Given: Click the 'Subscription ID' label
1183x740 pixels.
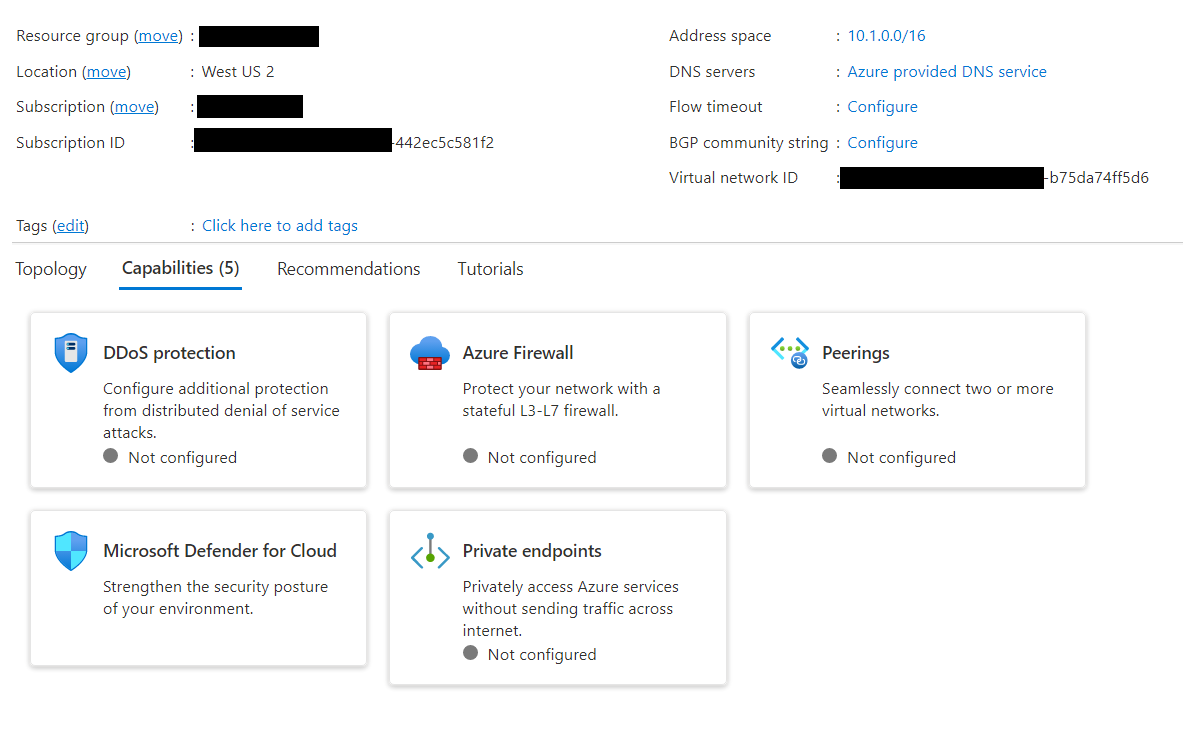Looking at the screenshot, I should click(x=70, y=143).
